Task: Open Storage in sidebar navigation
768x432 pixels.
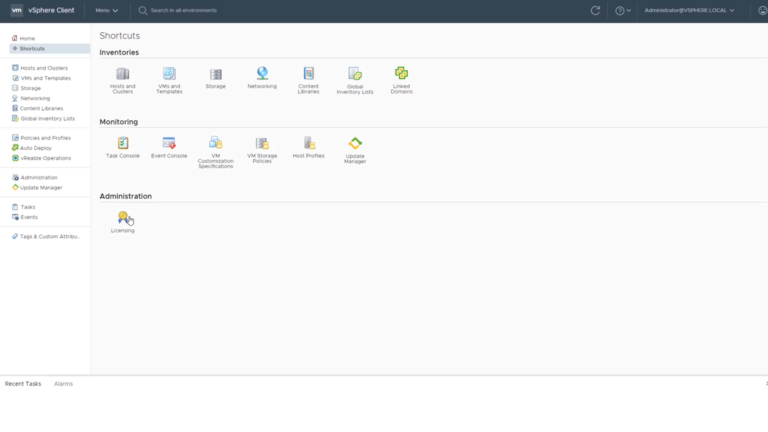Action: click(x=26, y=88)
